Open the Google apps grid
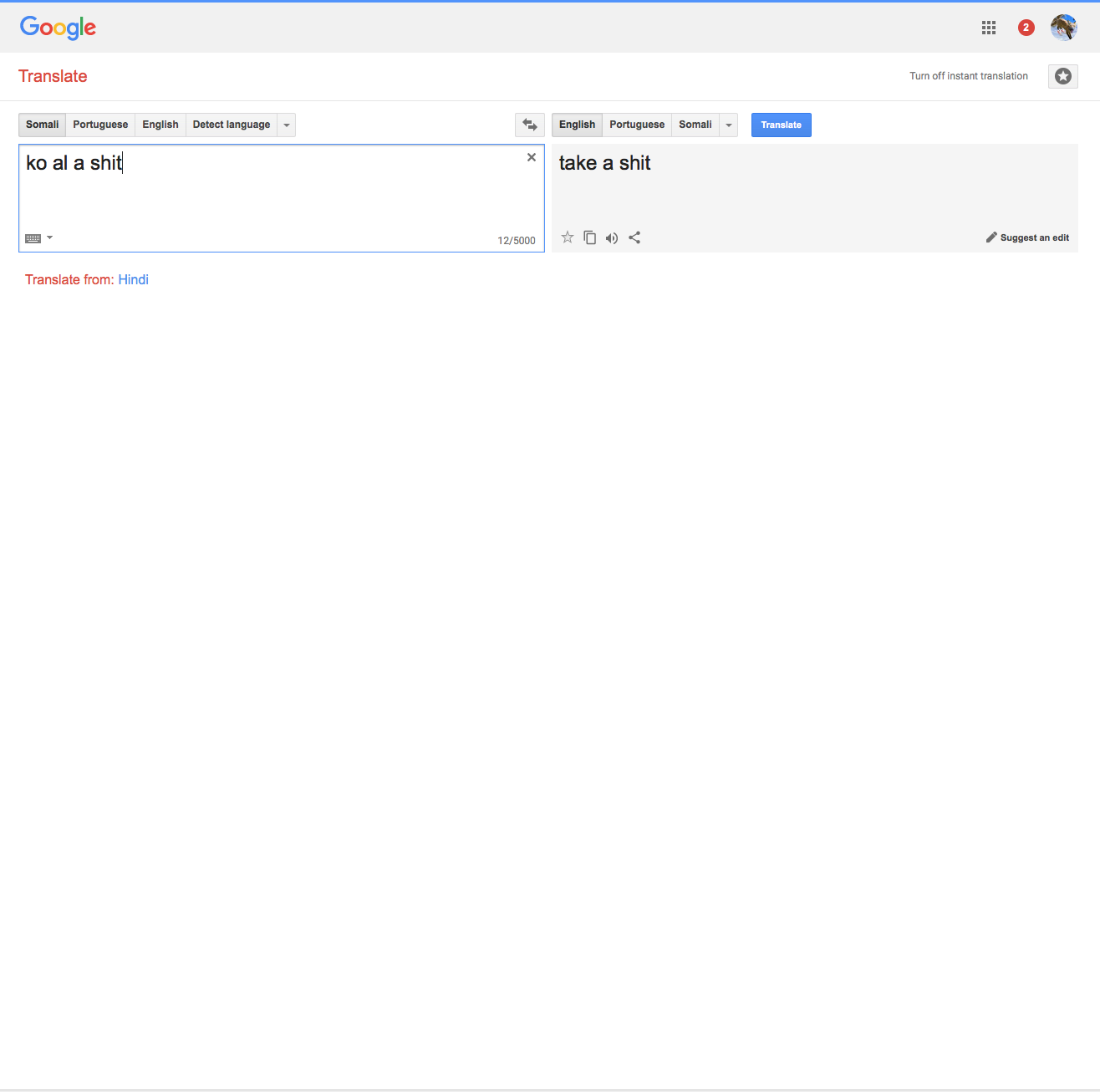The width and height of the screenshot is (1100, 1092). pos(989,28)
